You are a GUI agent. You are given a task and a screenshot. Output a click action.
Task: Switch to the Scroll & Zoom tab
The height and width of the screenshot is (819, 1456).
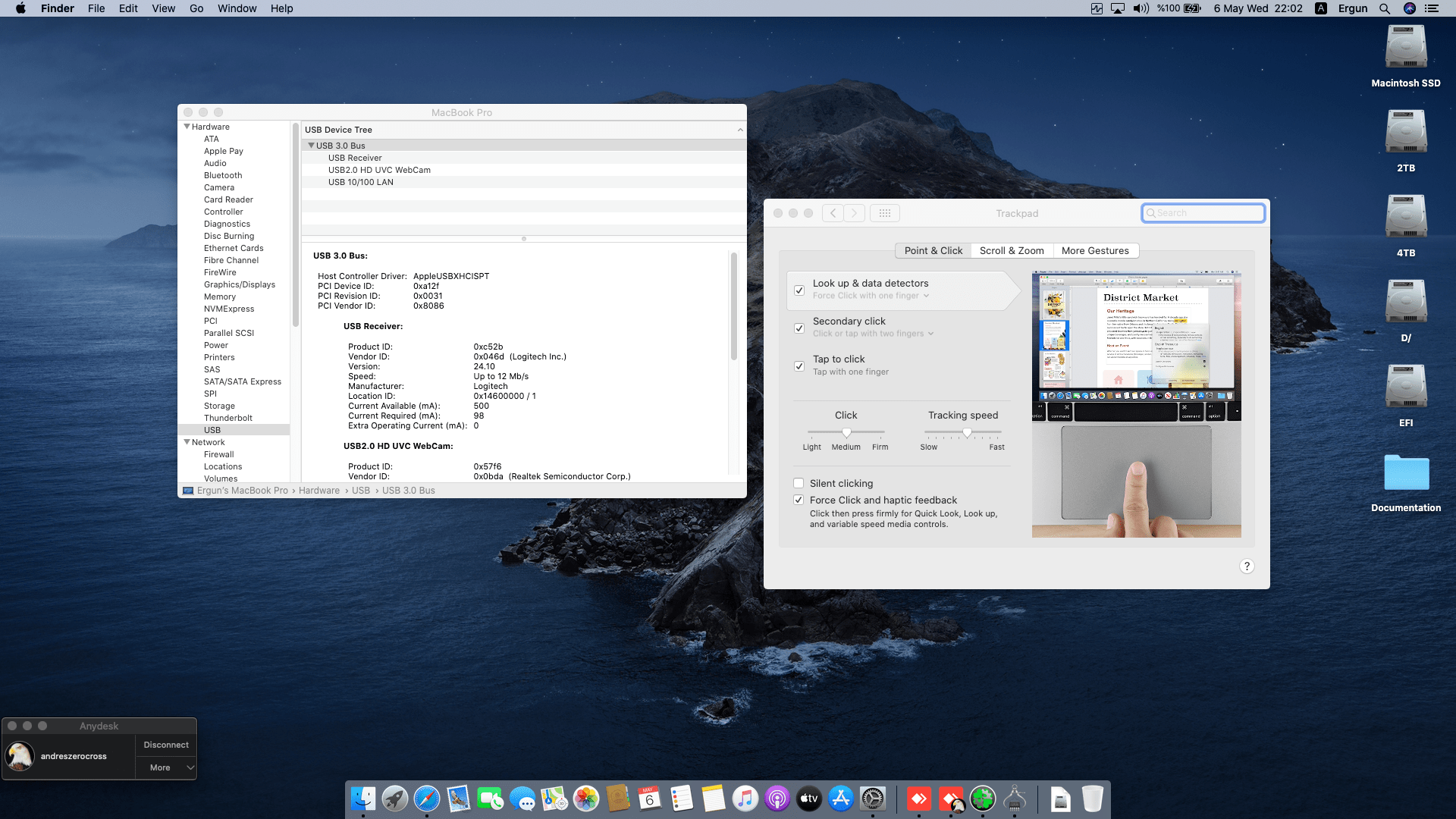click(x=1011, y=251)
